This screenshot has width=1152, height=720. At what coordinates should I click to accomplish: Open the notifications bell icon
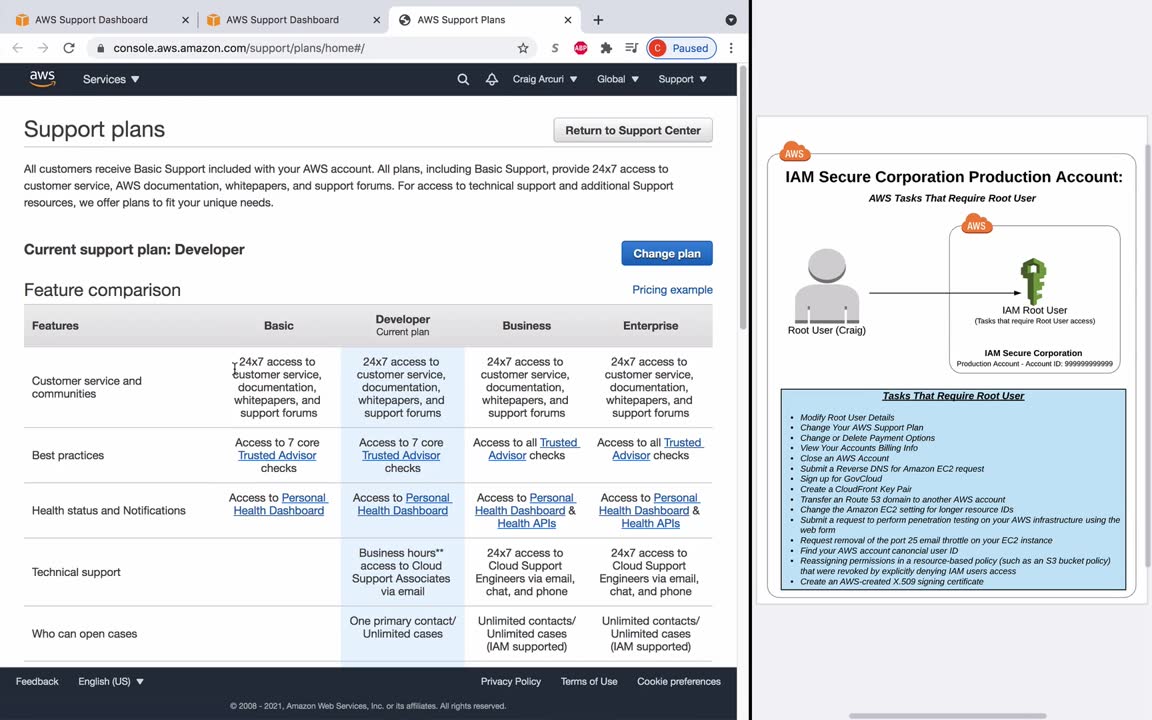coord(492,79)
